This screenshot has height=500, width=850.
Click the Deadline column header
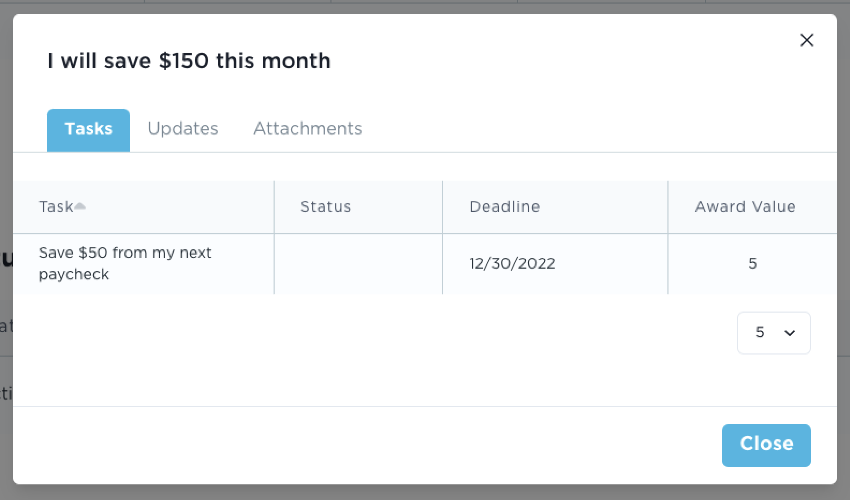(x=504, y=207)
